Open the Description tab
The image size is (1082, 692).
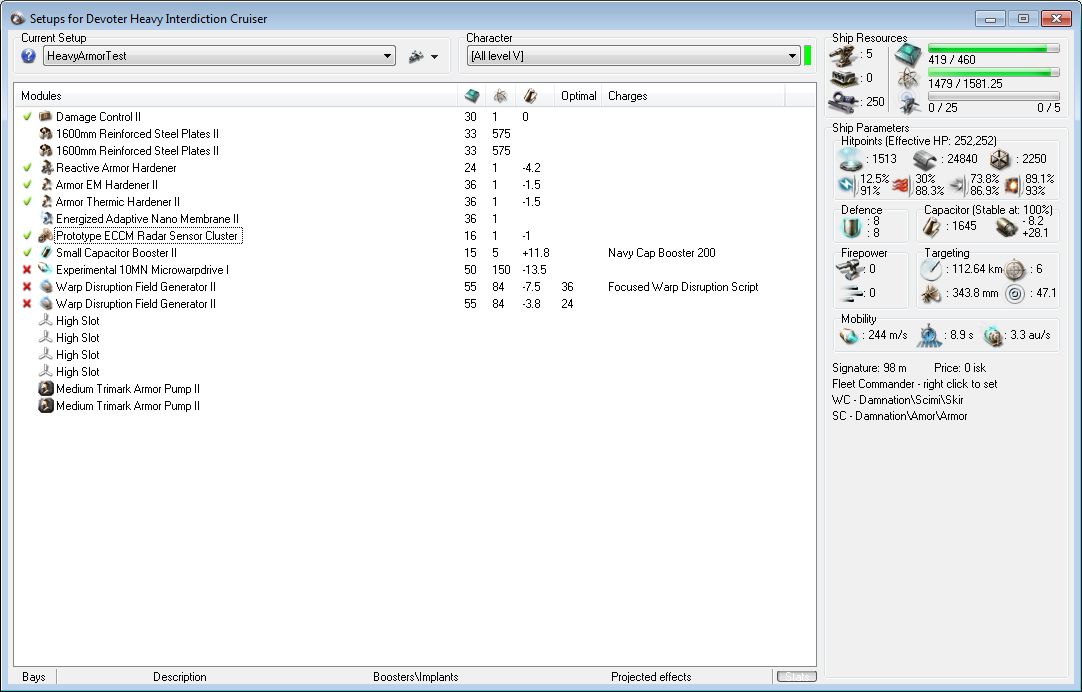(179, 677)
